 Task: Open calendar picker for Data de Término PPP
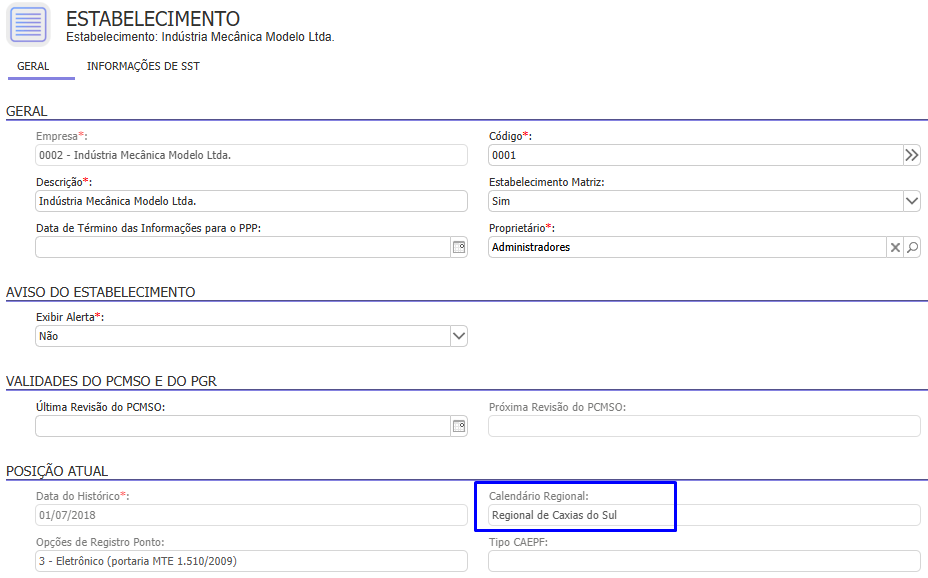(x=459, y=247)
